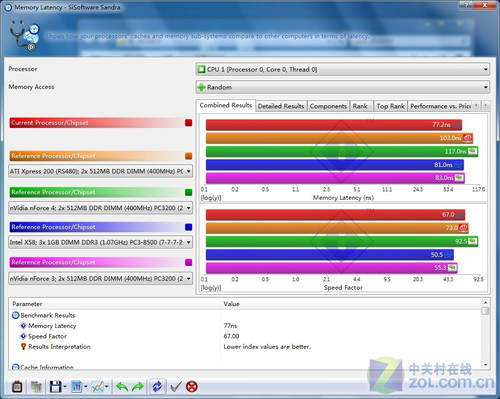Viewport: 500px width, 399px height.
Task: Click the title bar app icon
Action: [x=8, y=7]
